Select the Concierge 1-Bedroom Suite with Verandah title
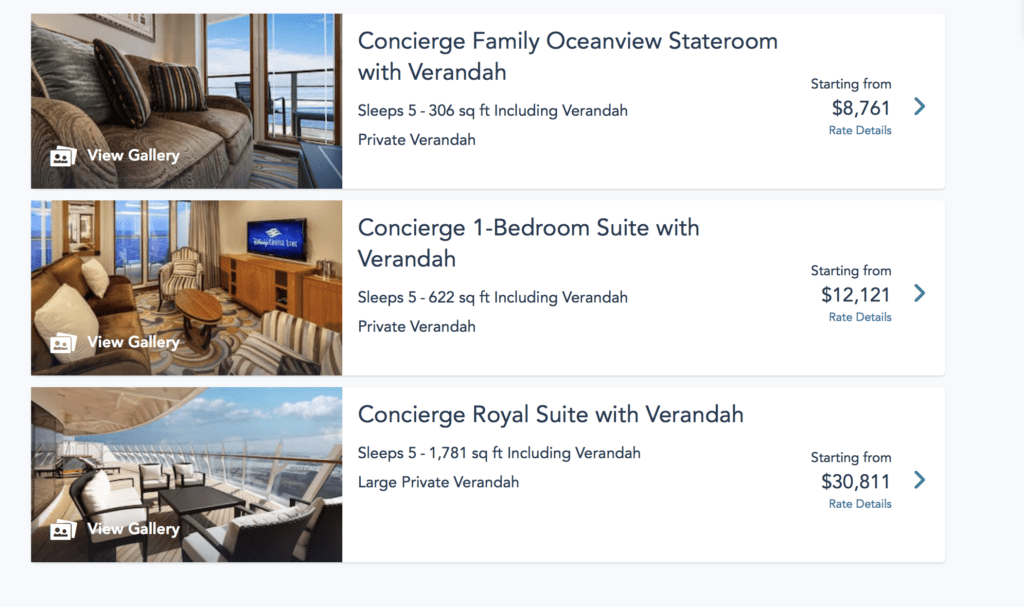The height and width of the screenshot is (607, 1024). click(528, 243)
